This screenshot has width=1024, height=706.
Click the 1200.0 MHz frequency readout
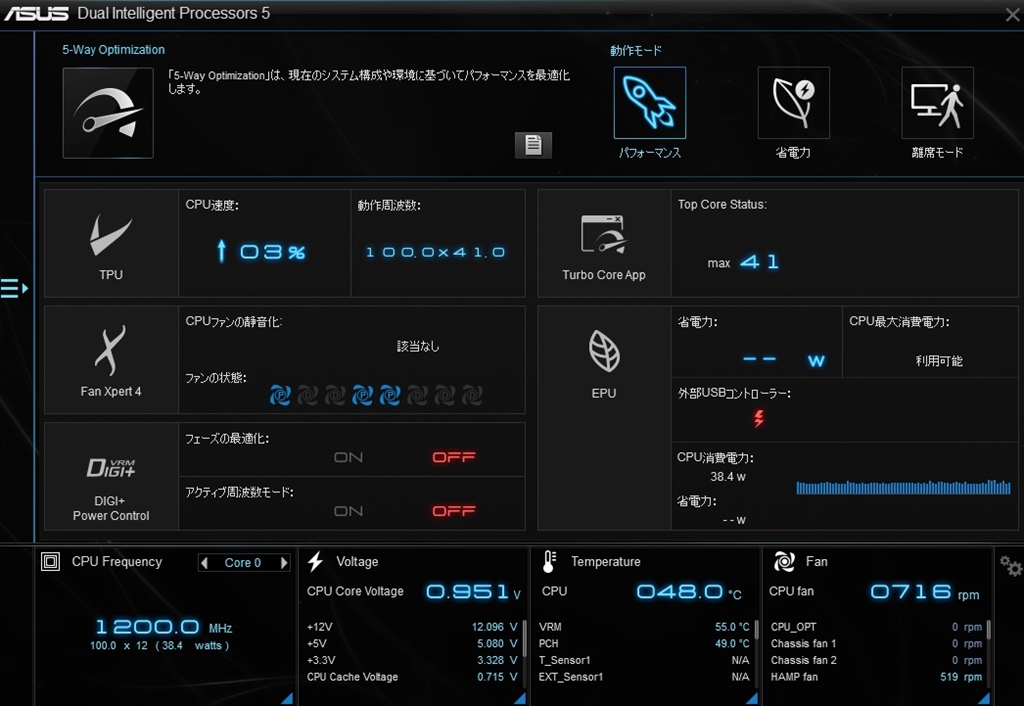pyautogui.click(x=164, y=627)
